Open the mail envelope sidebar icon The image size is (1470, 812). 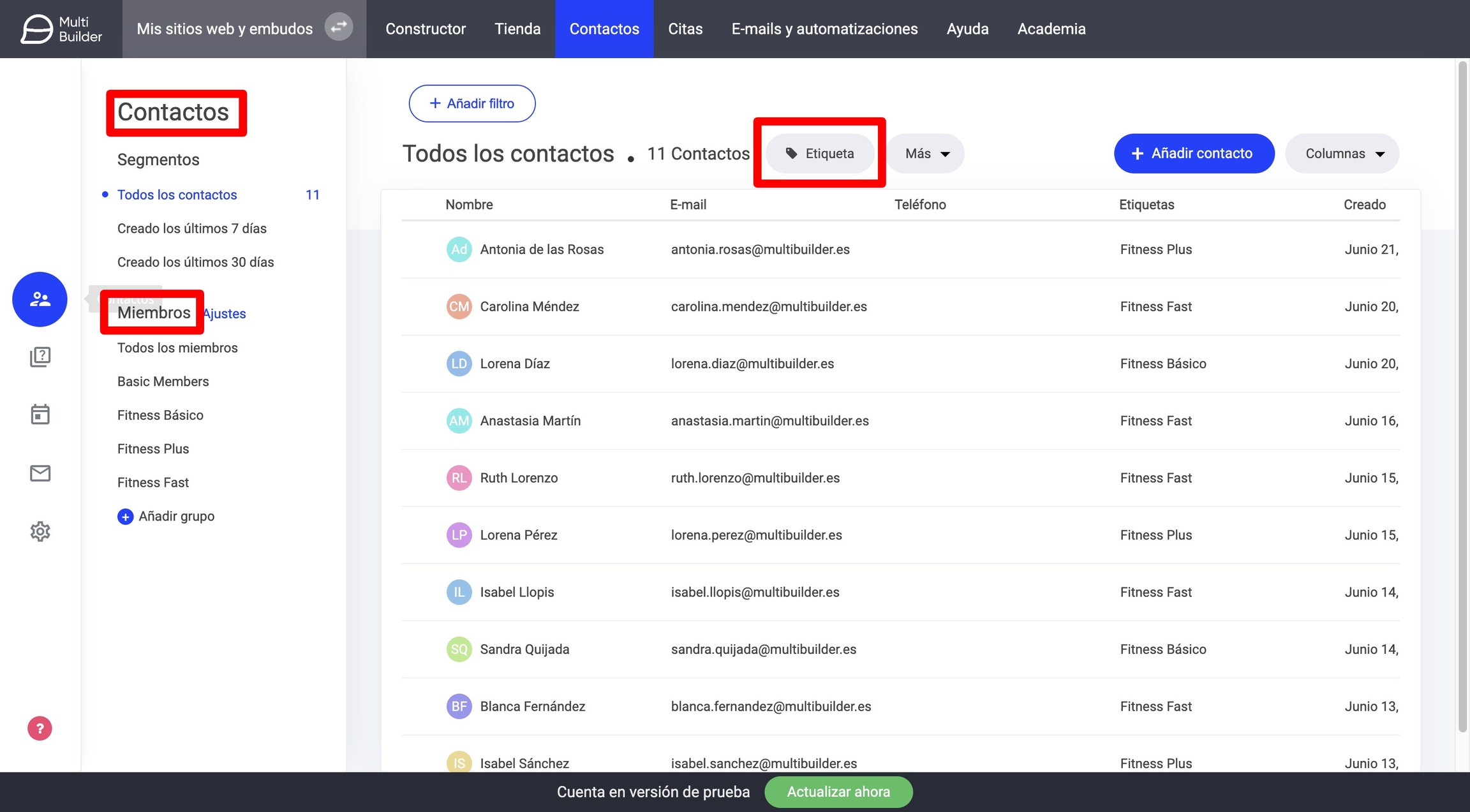[x=40, y=473]
